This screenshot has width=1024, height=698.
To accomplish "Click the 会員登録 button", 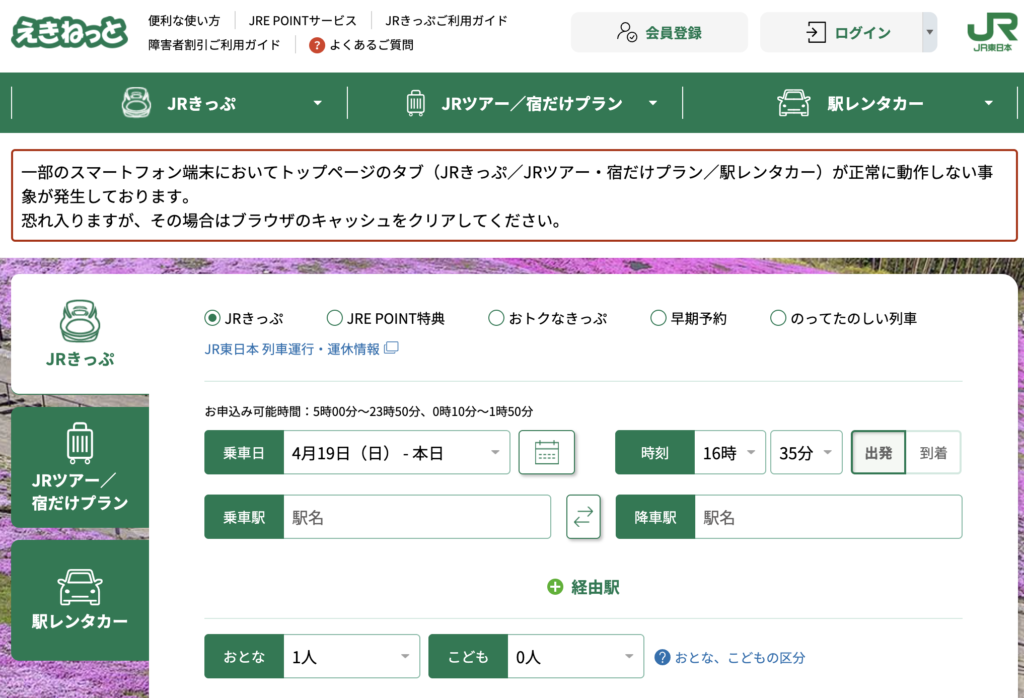I will point(659,32).
